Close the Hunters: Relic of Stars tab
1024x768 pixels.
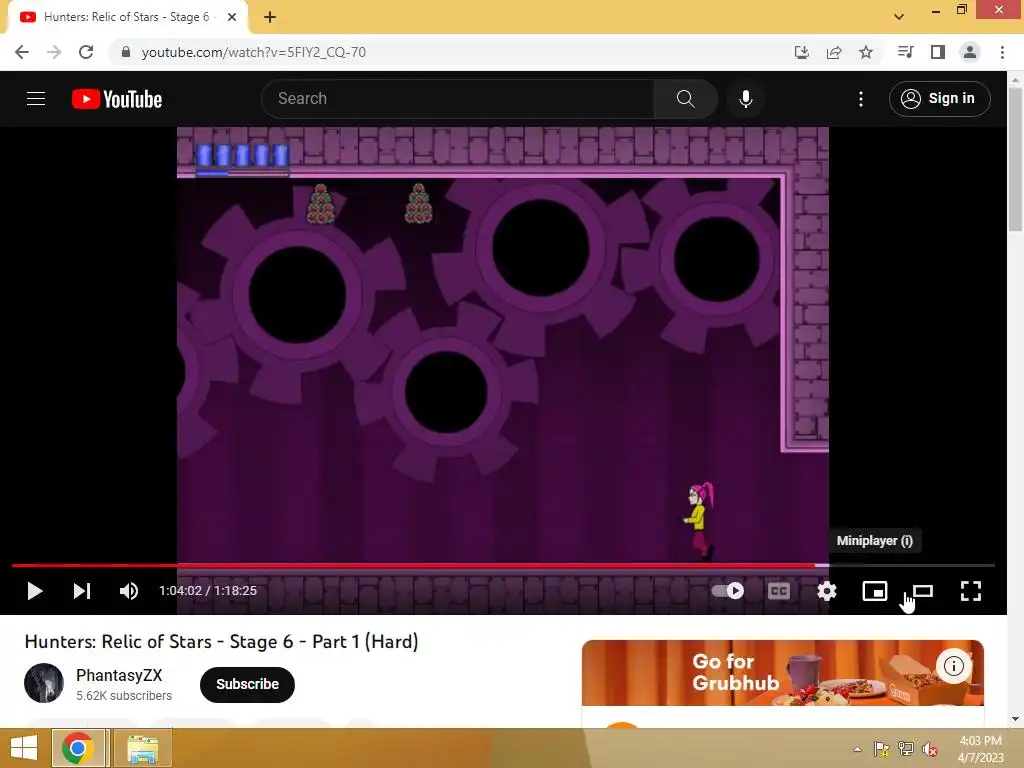[232, 18]
